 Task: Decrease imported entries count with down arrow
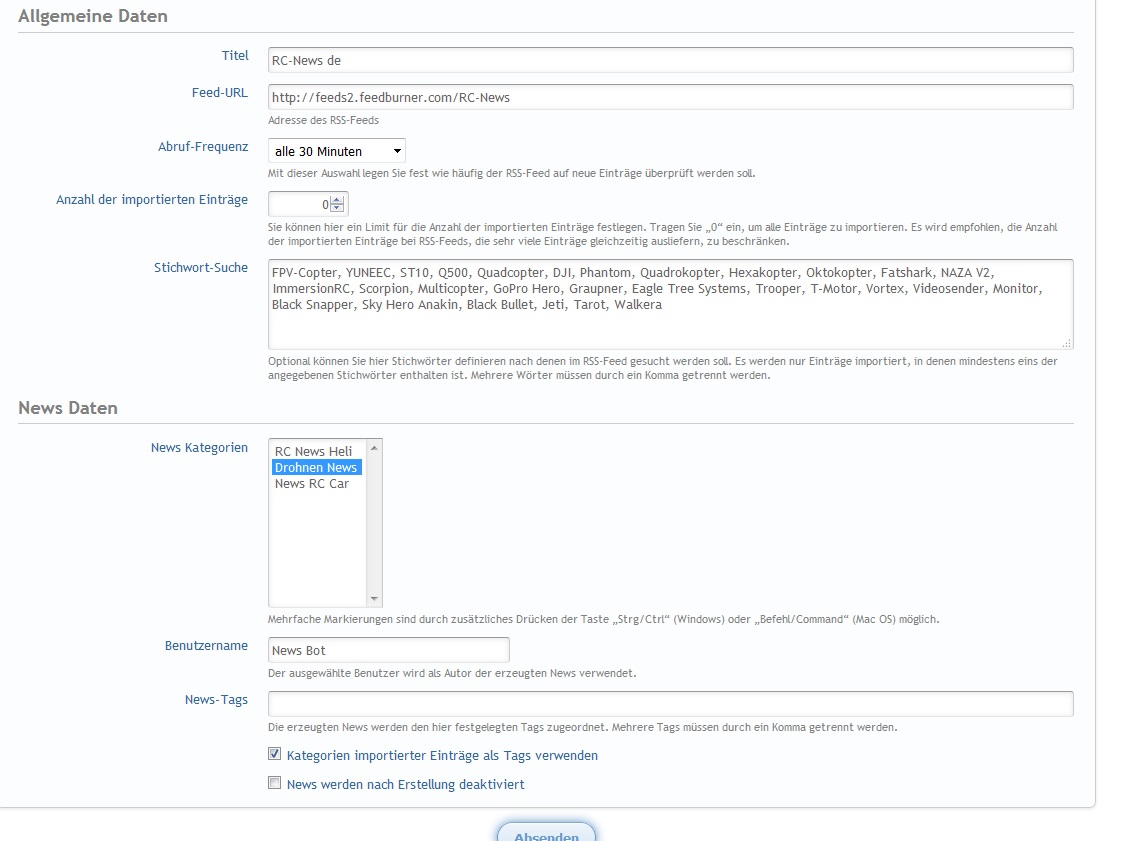(x=337, y=209)
